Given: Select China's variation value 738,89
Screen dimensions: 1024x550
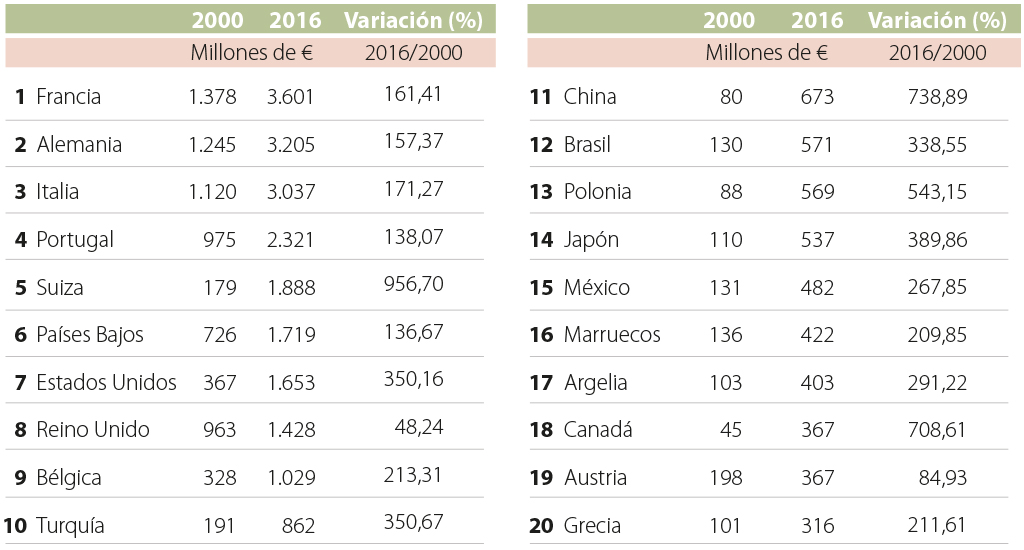Looking at the screenshot, I should tap(934, 96).
